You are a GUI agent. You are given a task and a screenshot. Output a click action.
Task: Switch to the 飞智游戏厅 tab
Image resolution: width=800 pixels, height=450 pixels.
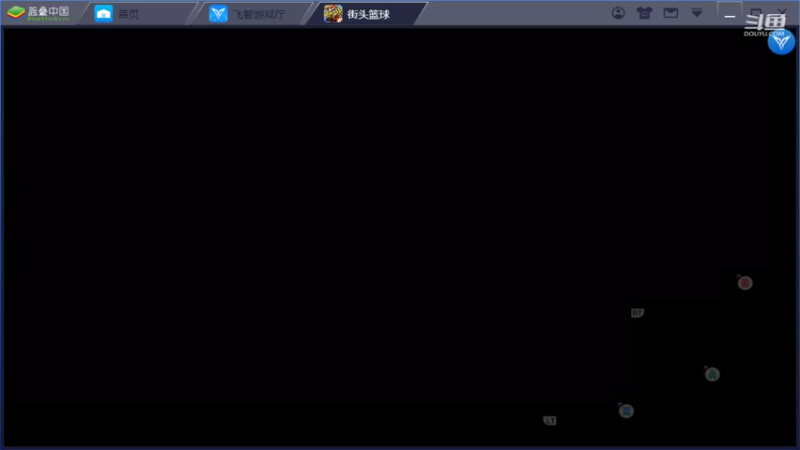click(252, 14)
